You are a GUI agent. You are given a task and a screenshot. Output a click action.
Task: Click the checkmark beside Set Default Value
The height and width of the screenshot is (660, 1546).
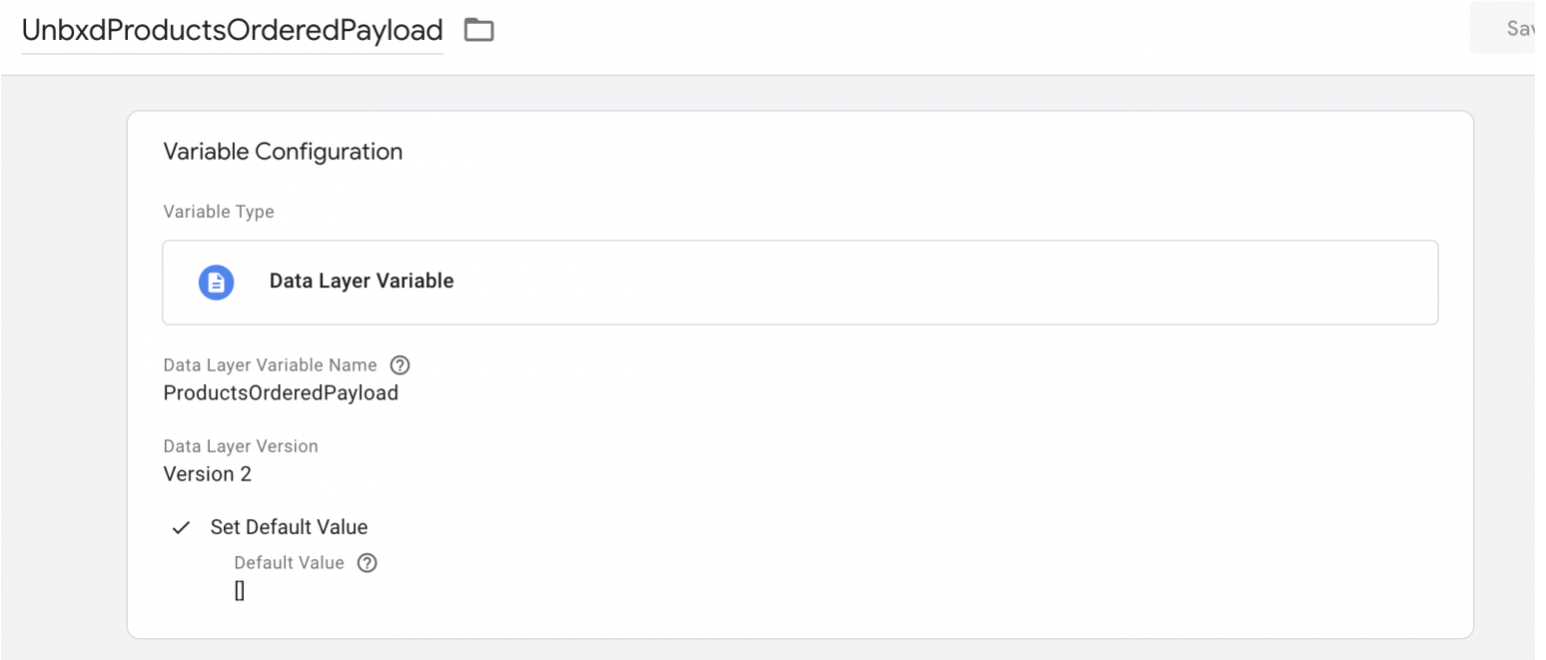(181, 527)
